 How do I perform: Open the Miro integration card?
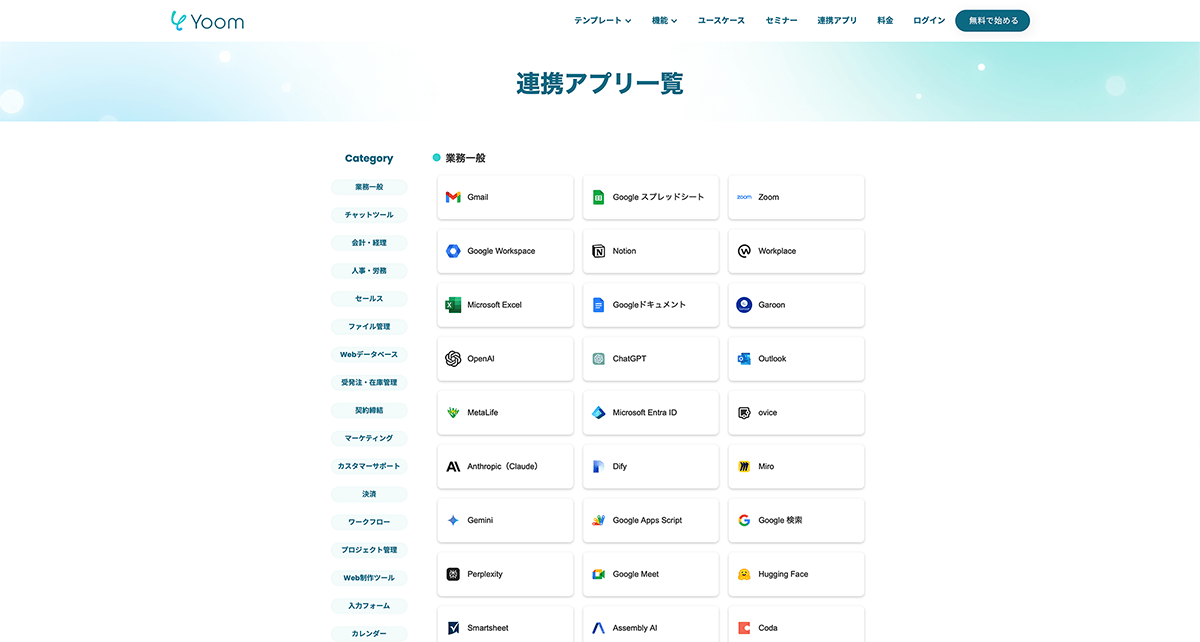(x=796, y=466)
